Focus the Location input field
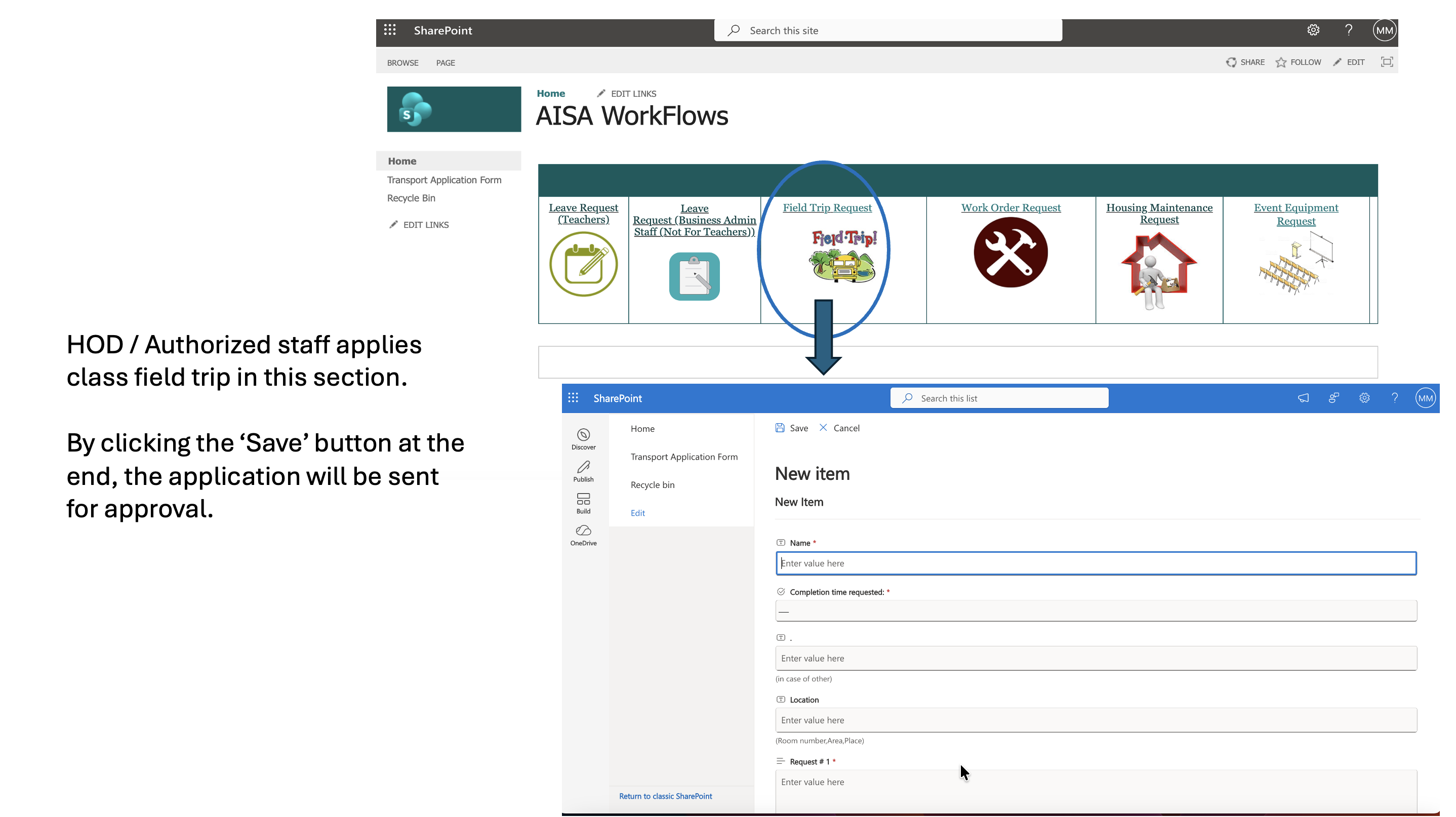The image size is (1456, 817). point(1096,720)
